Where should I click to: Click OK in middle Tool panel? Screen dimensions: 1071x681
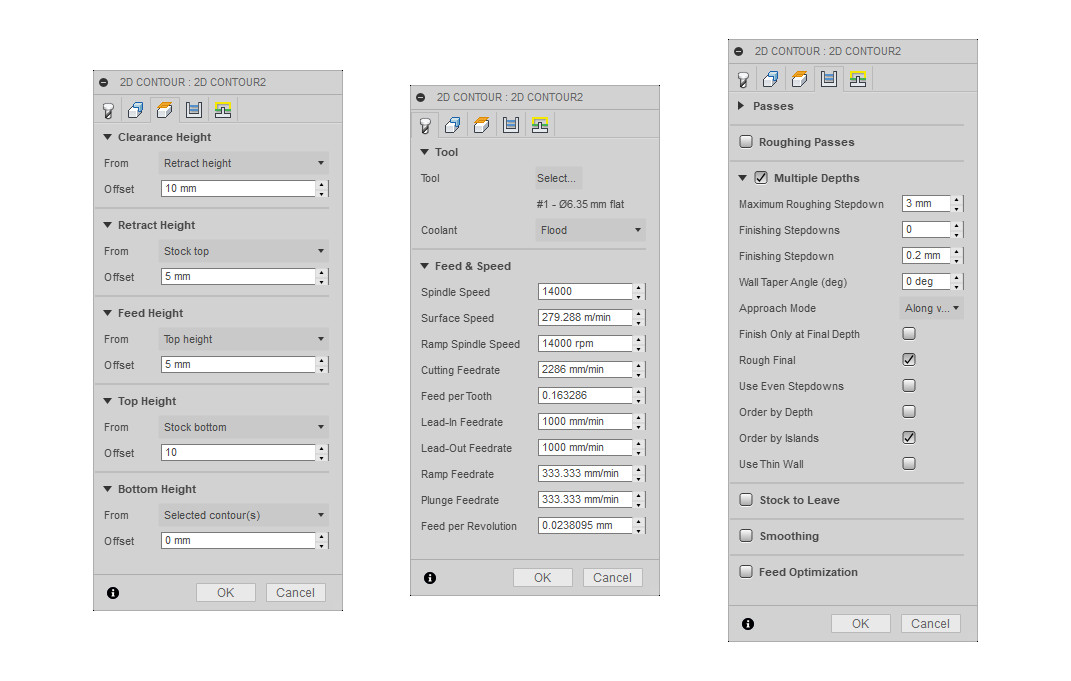pos(542,577)
